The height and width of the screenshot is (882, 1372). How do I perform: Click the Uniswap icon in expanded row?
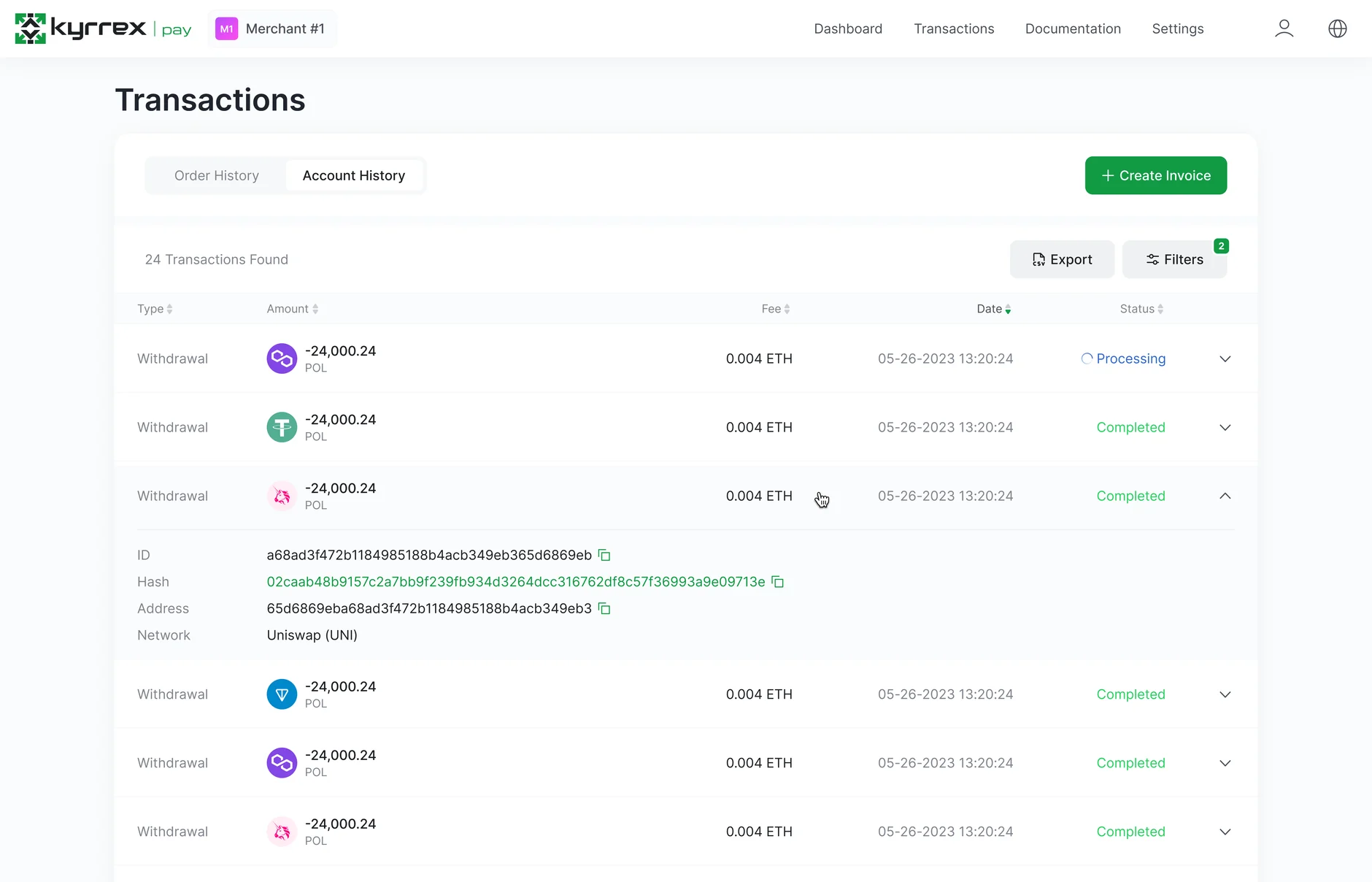[282, 496]
